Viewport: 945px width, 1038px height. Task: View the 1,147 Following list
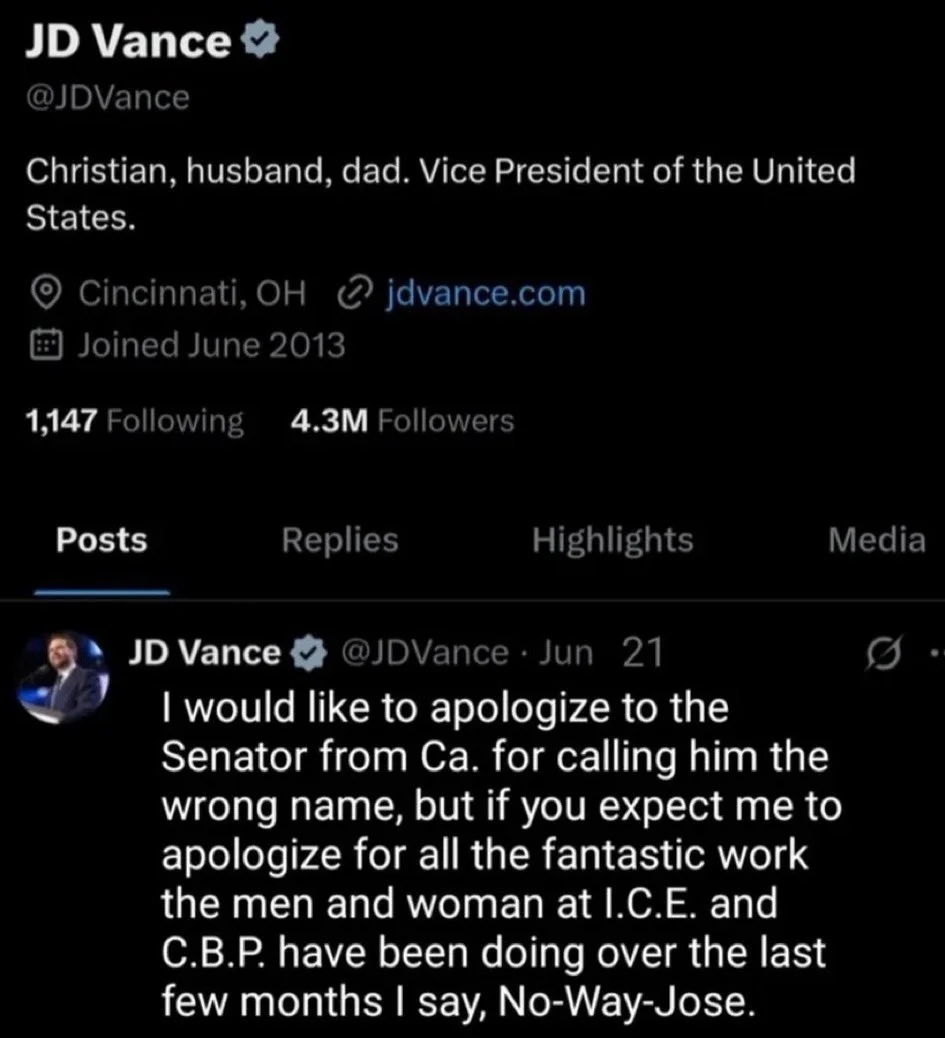134,421
